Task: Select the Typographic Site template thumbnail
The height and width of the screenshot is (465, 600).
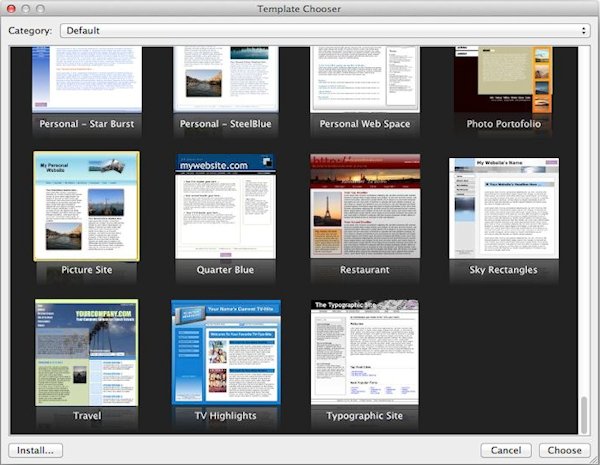Action: pos(364,352)
